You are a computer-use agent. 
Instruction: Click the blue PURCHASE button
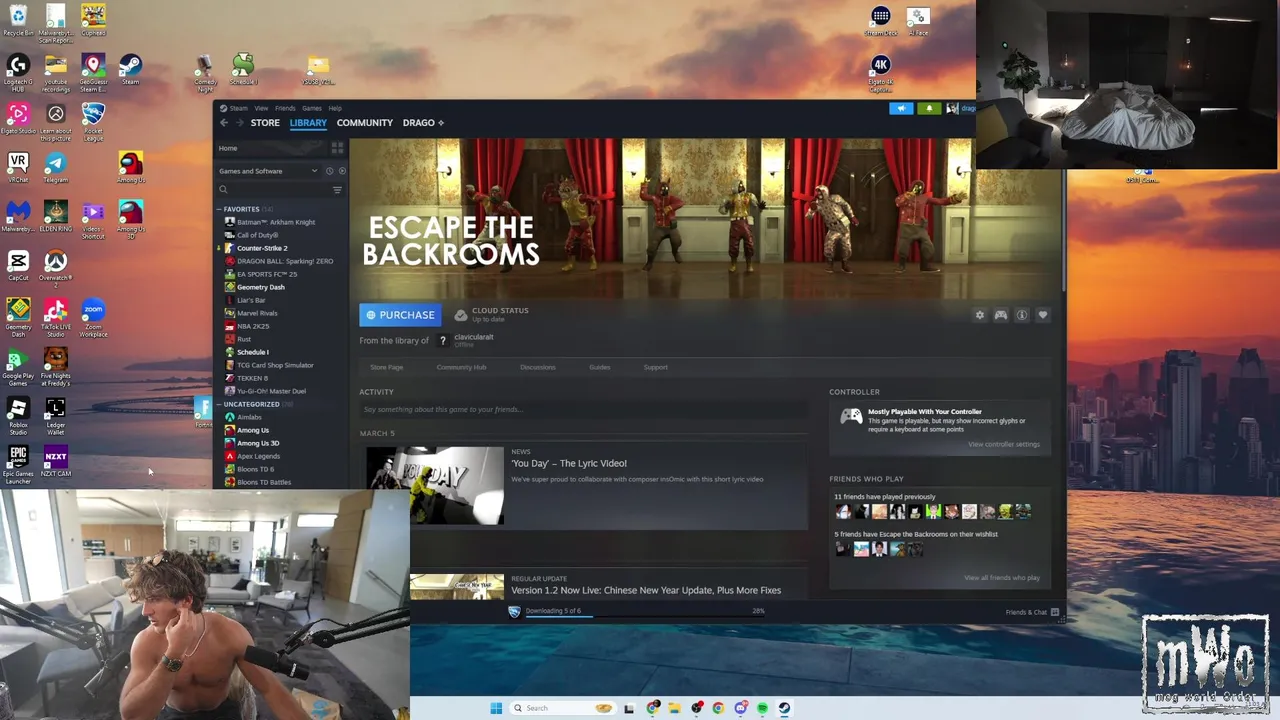400,315
